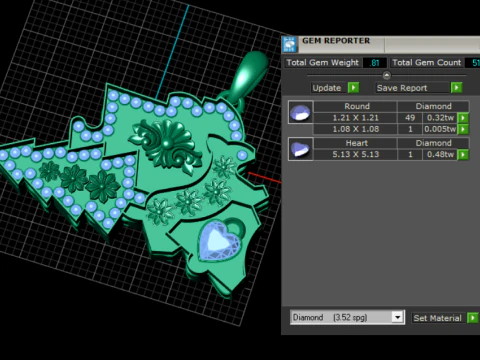Click green arrow on 1.21 X 1.21 row
This screenshot has width=480, height=360.
[x=463, y=118]
